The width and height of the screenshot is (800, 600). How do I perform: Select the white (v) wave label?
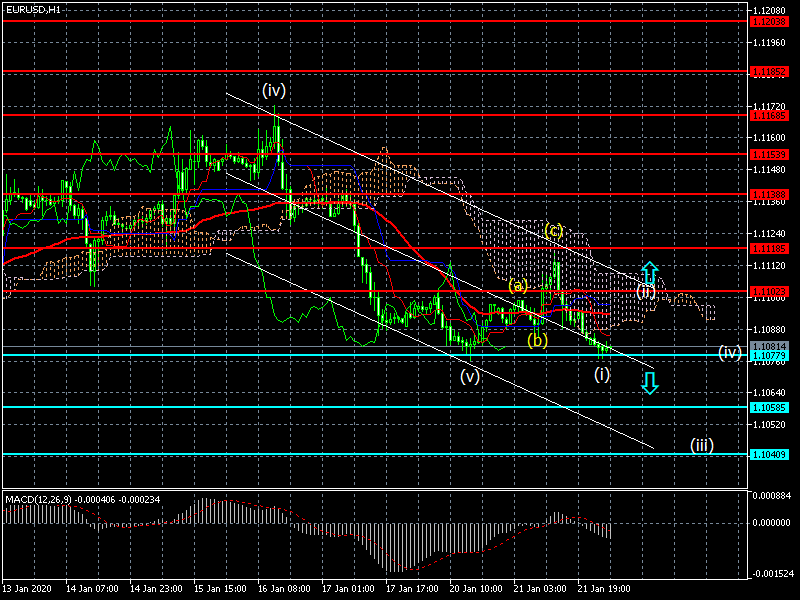tap(470, 377)
